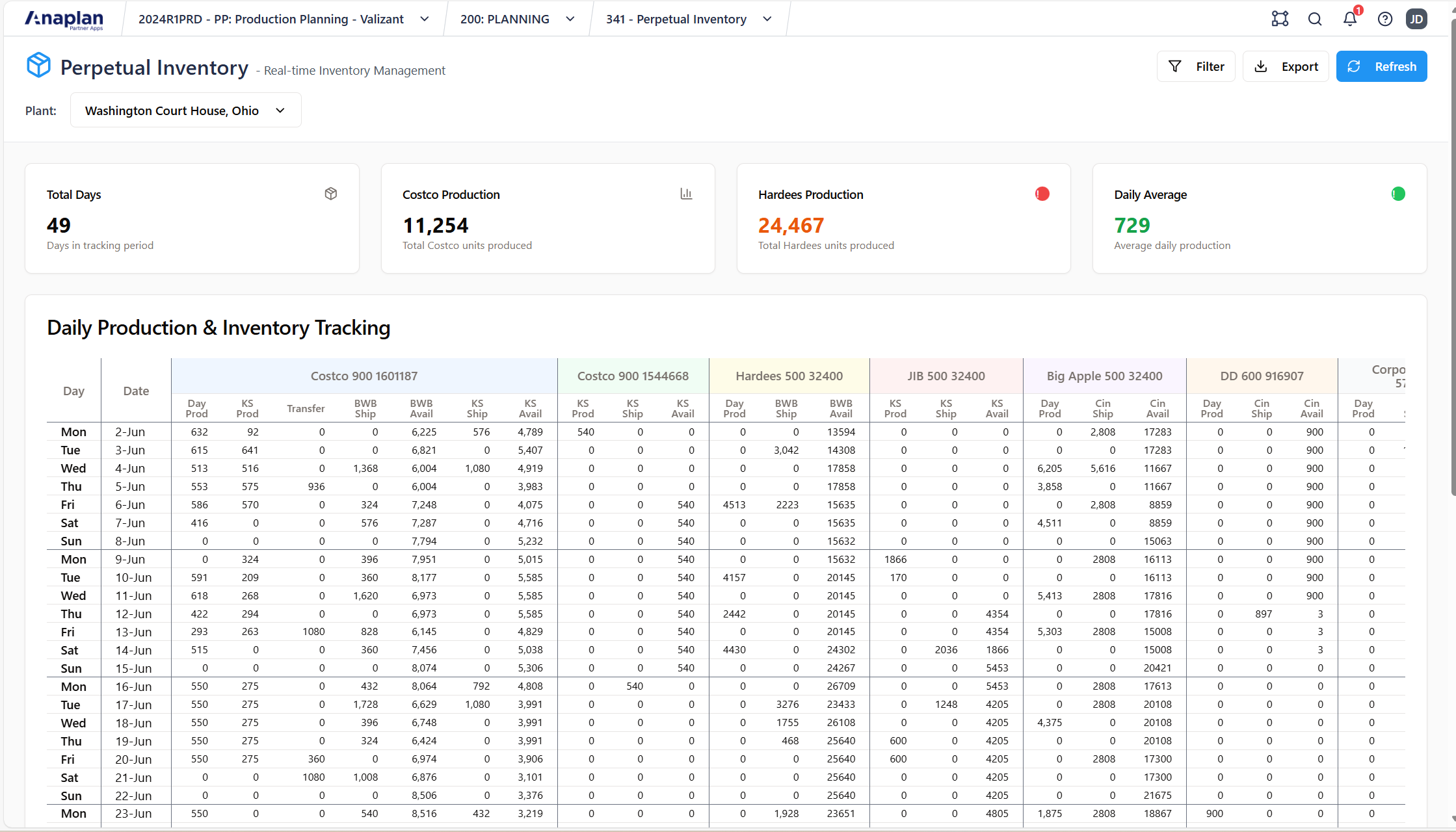1456x832 pixels.
Task: Click the search magnifier icon
Action: [x=1315, y=19]
